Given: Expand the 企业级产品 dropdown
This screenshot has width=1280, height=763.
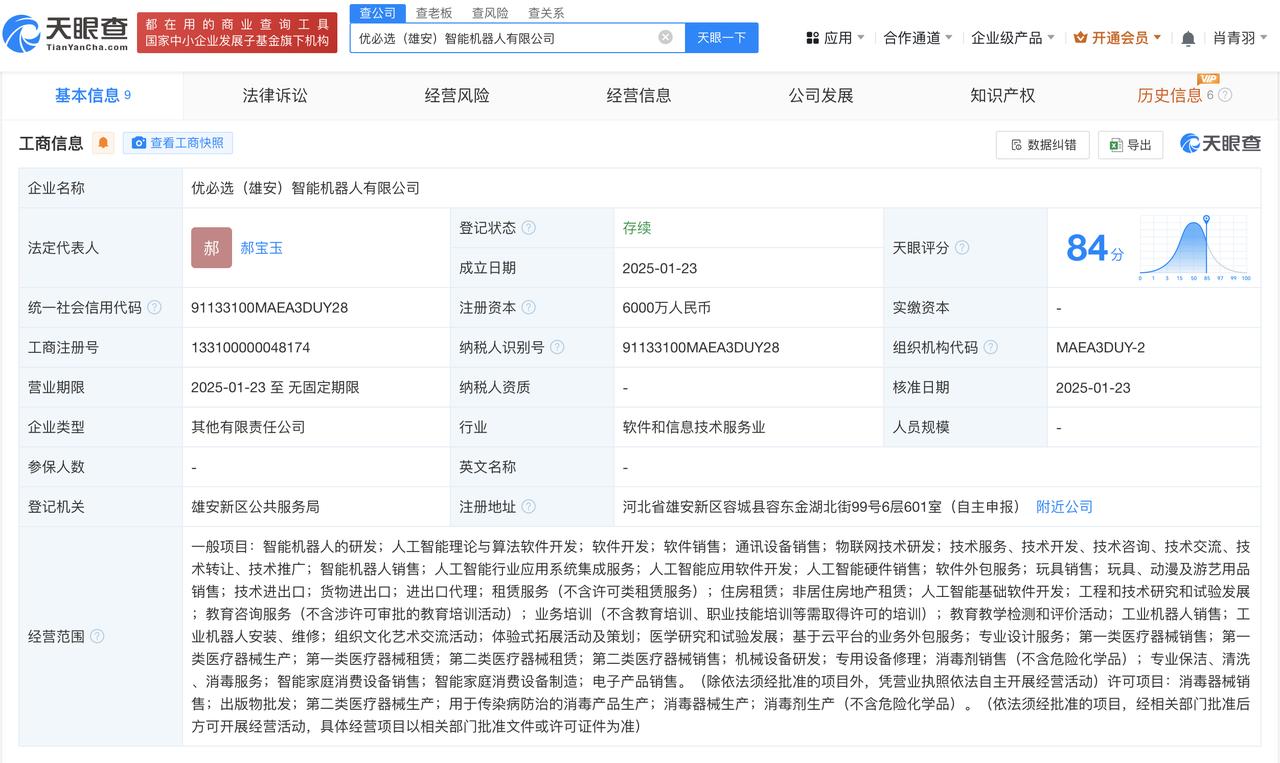Looking at the screenshot, I should click(x=1013, y=38).
